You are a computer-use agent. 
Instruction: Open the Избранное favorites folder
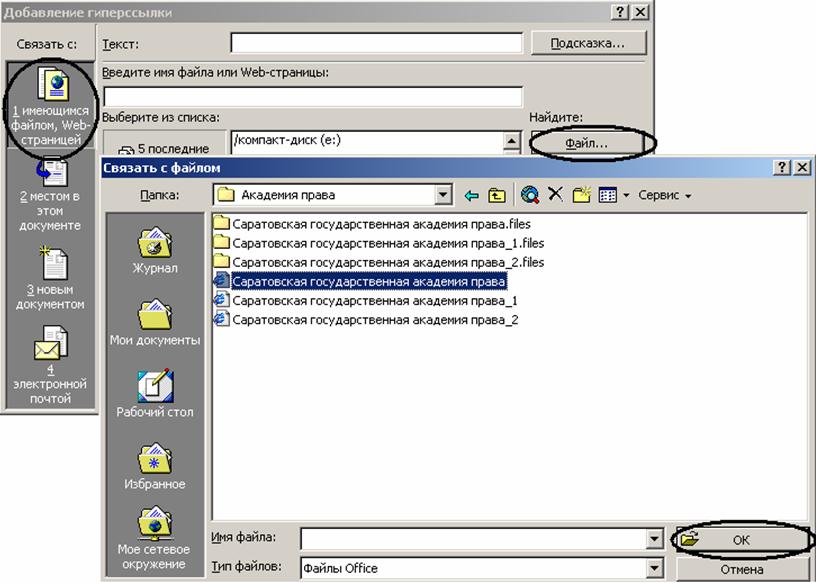coord(155,465)
